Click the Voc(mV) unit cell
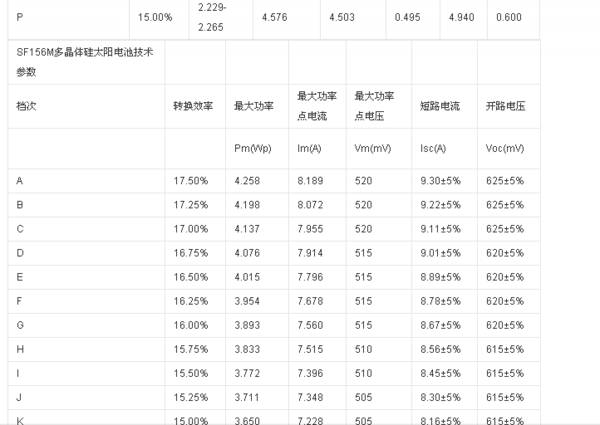This screenshot has width=600, height=425. (505, 148)
